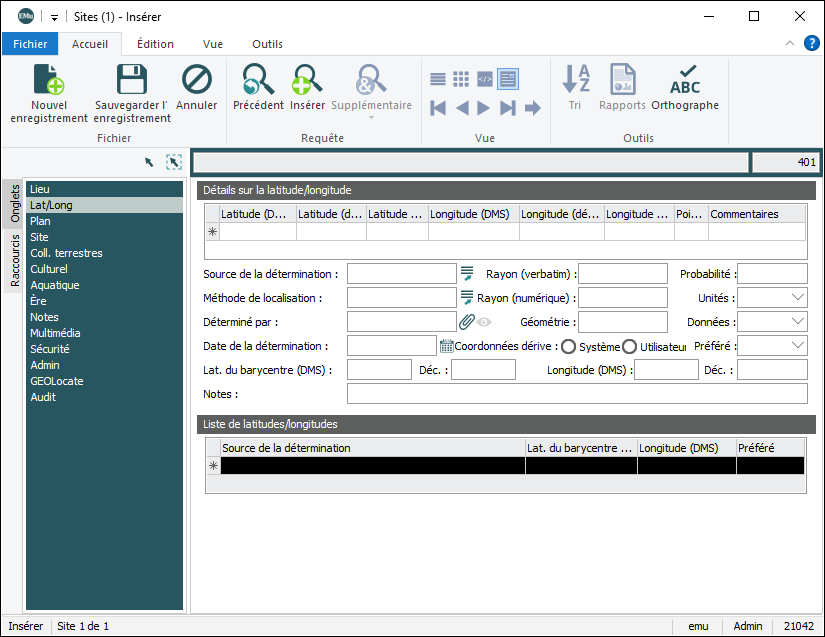Viewport: 825px width, 637px height.
Task: Open the Données dropdown list
Action: [x=797, y=322]
